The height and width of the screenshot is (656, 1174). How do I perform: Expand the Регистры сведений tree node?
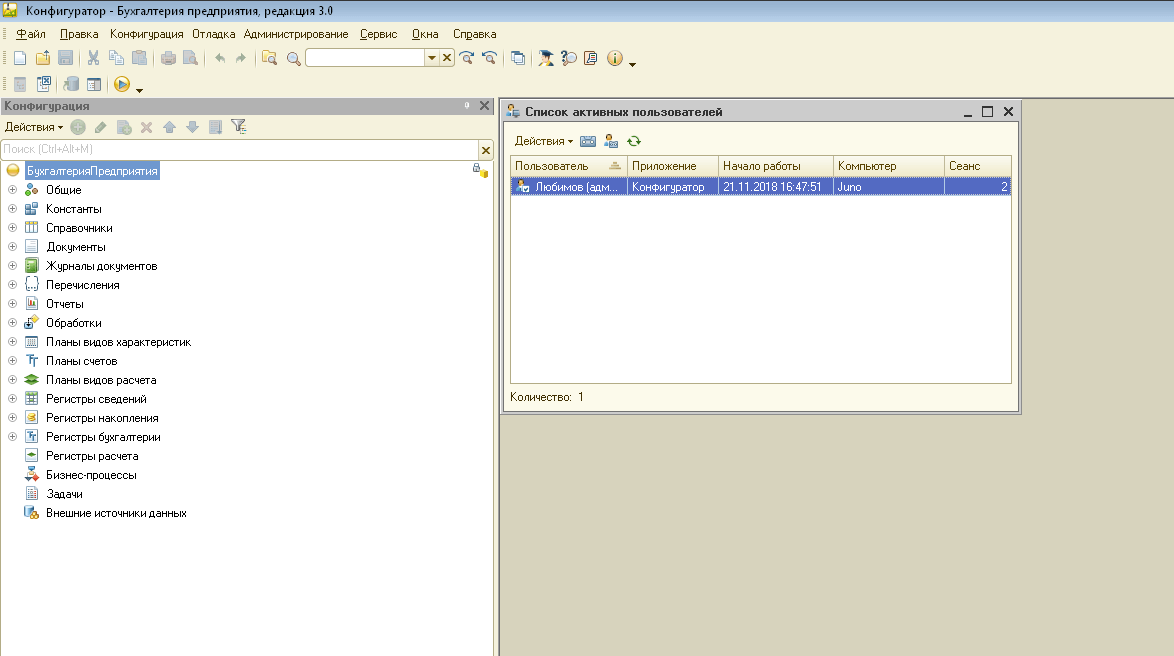point(12,398)
